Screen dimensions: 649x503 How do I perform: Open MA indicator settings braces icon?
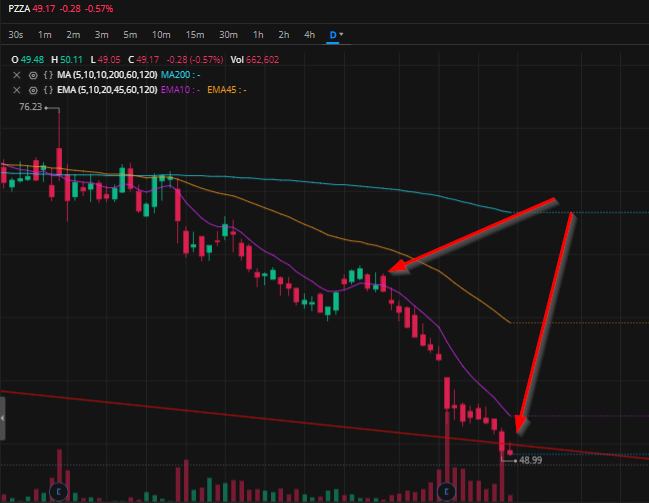click(x=48, y=75)
